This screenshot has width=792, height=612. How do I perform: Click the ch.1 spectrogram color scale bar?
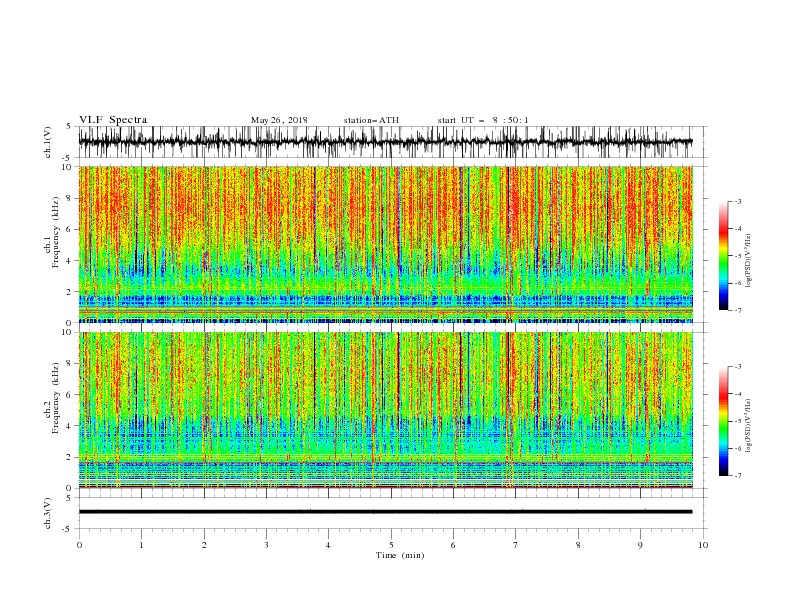[723, 256]
